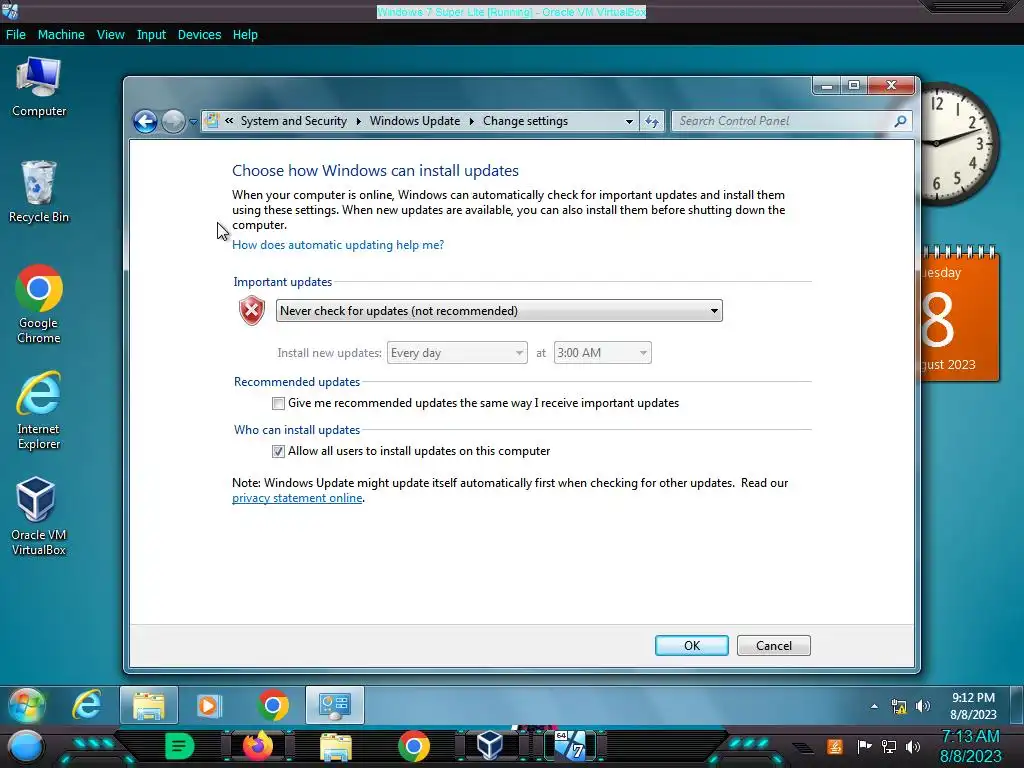Launch Internet Explorer from the desktop
Image resolution: width=1024 pixels, height=768 pixels.
(39, 410)
